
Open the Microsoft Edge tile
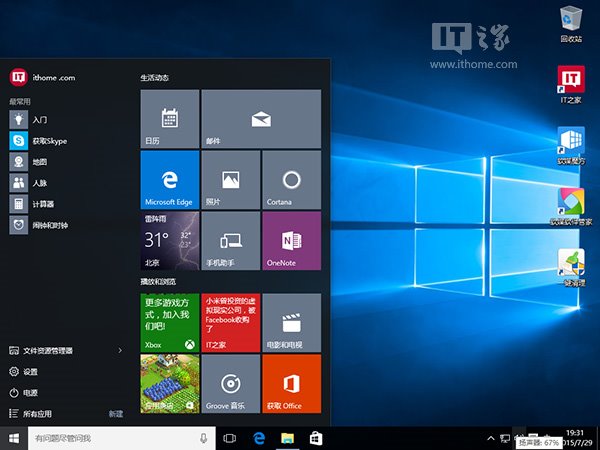click(170, 179)
